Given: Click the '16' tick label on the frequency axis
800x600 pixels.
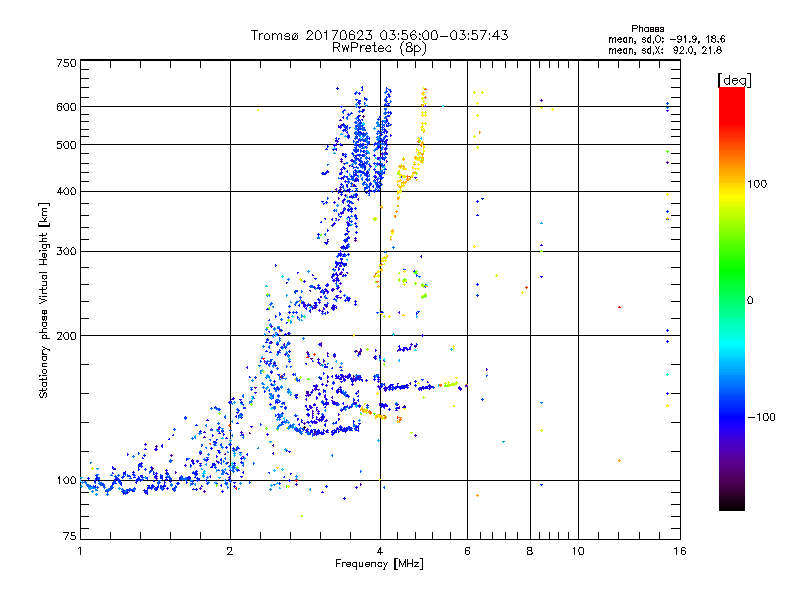Looking at the screenshot, I should [680, 551].
